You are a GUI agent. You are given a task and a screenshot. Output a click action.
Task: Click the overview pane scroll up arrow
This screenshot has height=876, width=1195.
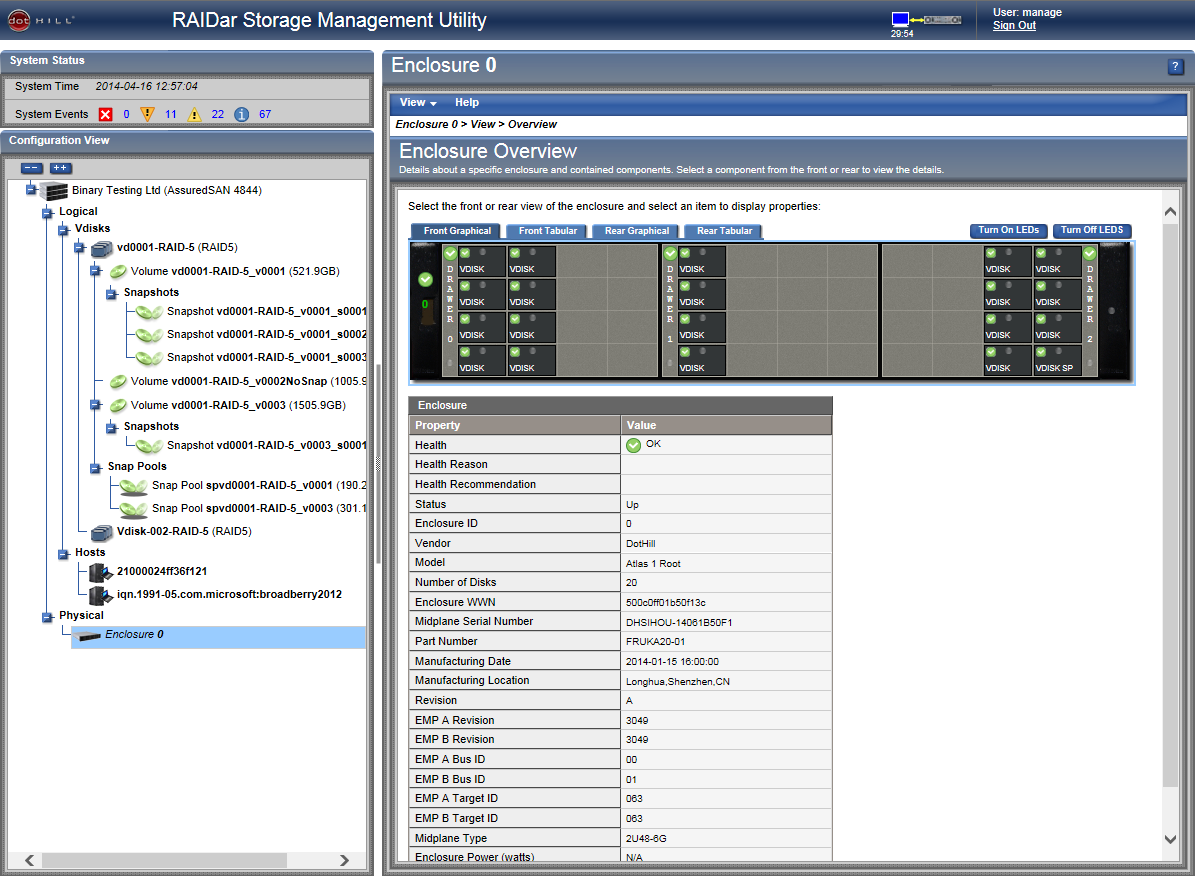[x=1170, y=212]
